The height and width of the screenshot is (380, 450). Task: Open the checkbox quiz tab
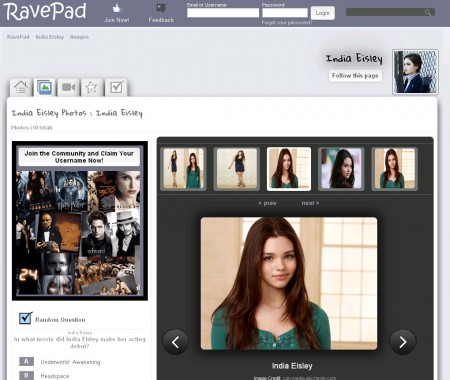116,88
